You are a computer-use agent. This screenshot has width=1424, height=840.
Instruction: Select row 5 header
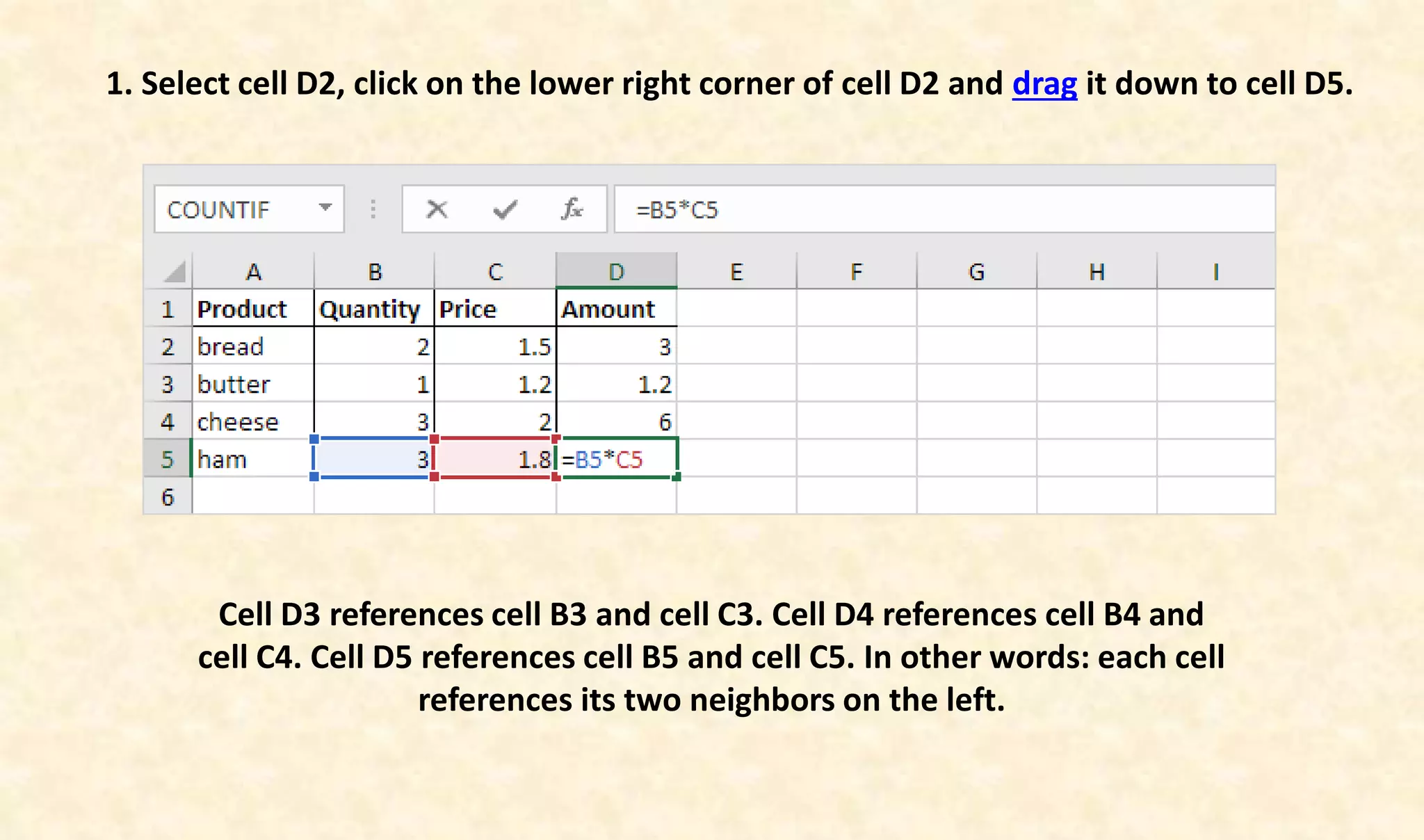[x=168, y=459]
